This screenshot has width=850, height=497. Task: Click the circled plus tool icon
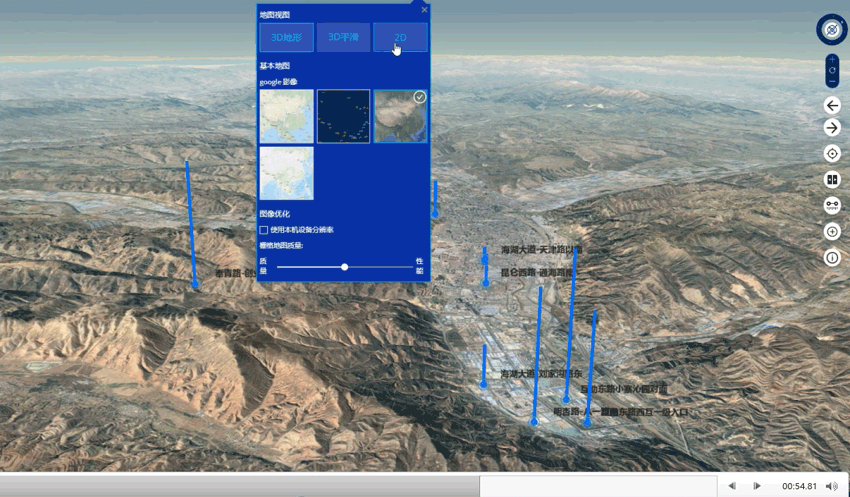click(x=831, y=231)
